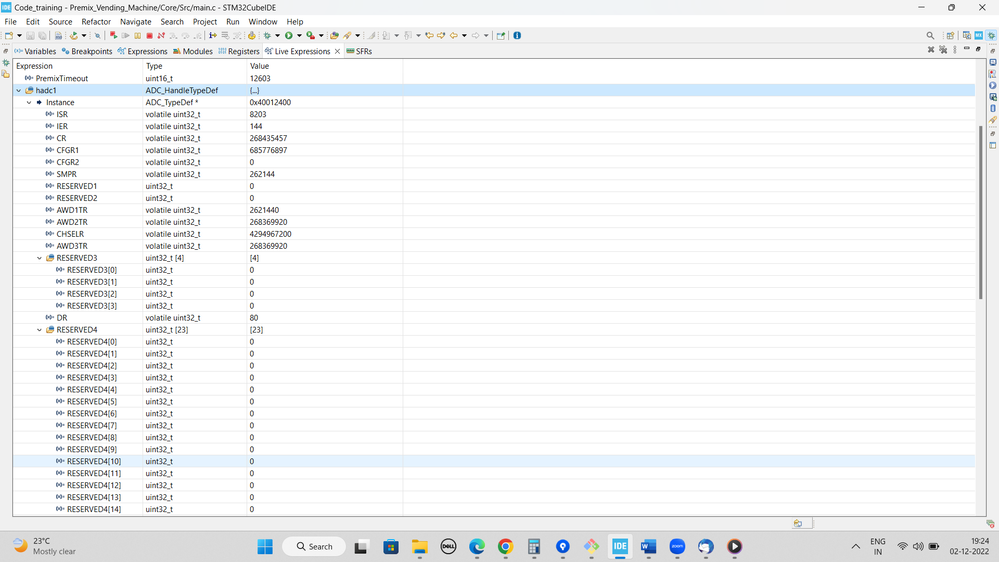Click the vertical scrollbar thumb
Screen dimensions: 999x562
pyautogui.click(x=981, y=212)
